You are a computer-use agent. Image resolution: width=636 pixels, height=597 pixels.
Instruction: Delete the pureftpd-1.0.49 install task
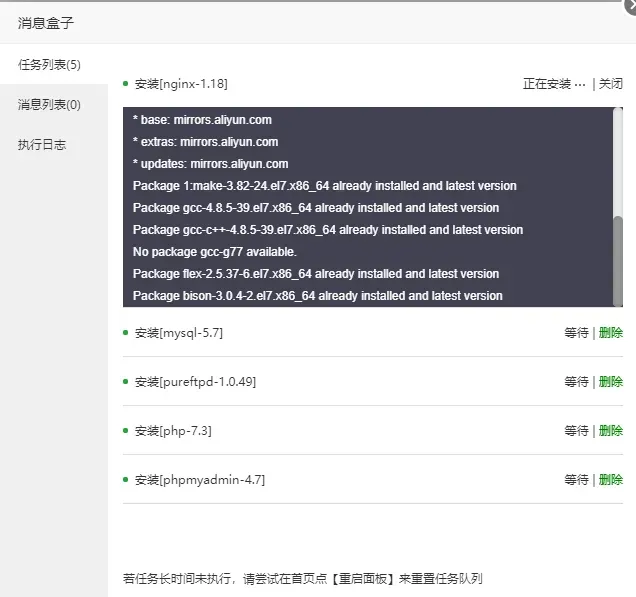(610, 381)
